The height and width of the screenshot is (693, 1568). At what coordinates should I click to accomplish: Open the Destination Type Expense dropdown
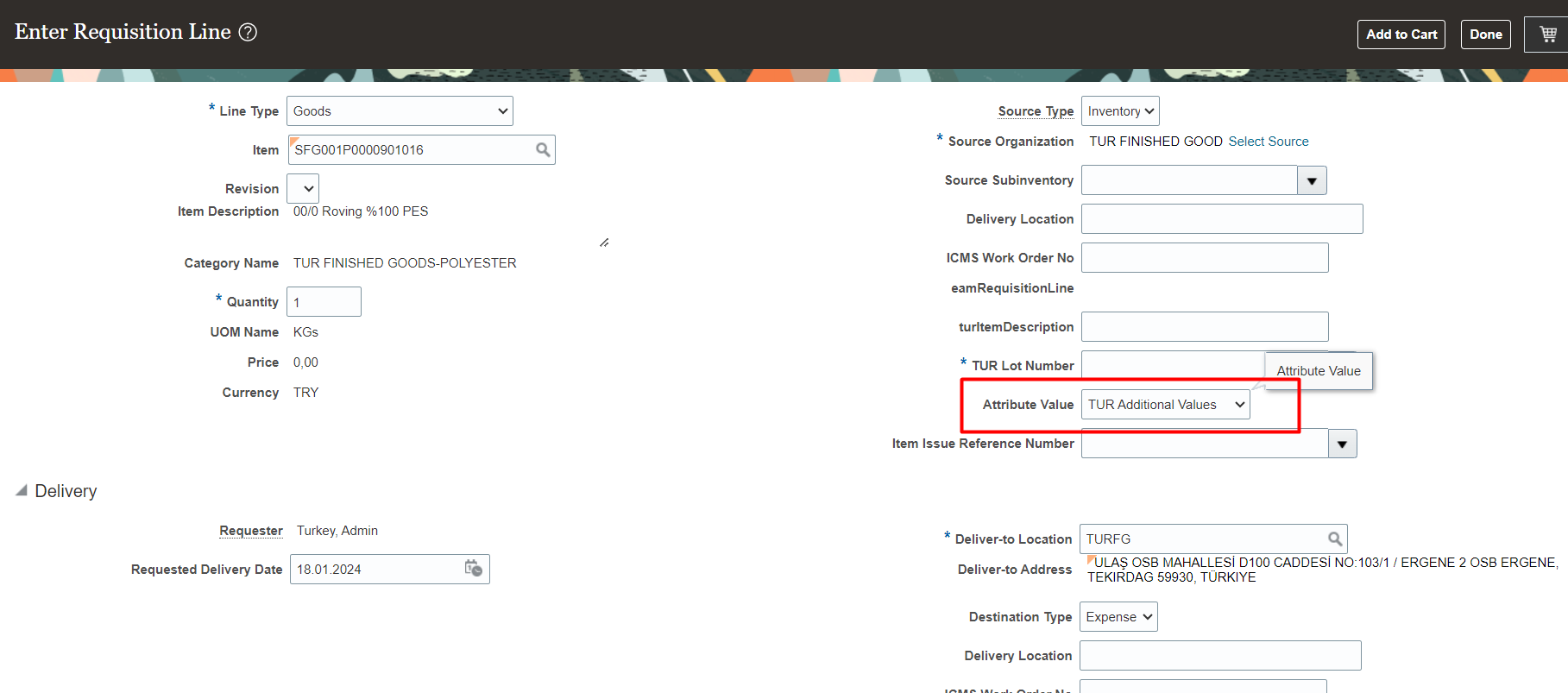pos(1118,617)
